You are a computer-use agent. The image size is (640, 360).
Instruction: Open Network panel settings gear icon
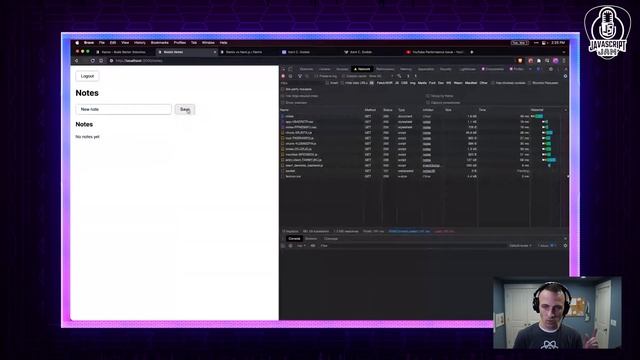tap(565, 76)
